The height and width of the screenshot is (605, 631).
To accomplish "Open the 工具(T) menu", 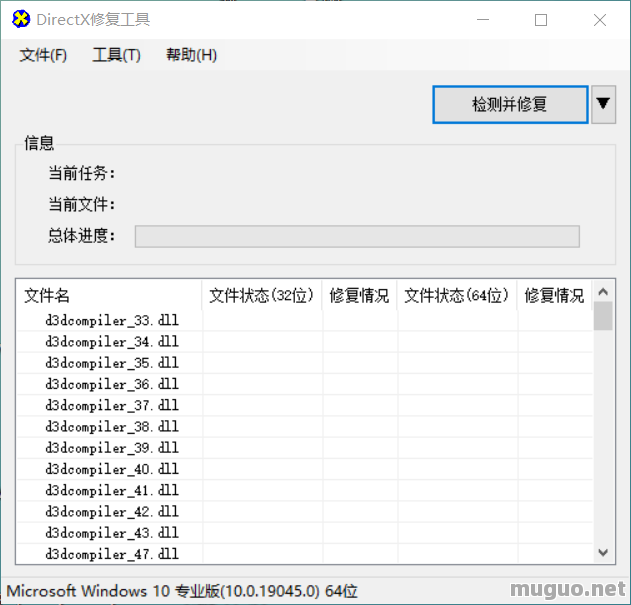I will (x=116, y=55).
